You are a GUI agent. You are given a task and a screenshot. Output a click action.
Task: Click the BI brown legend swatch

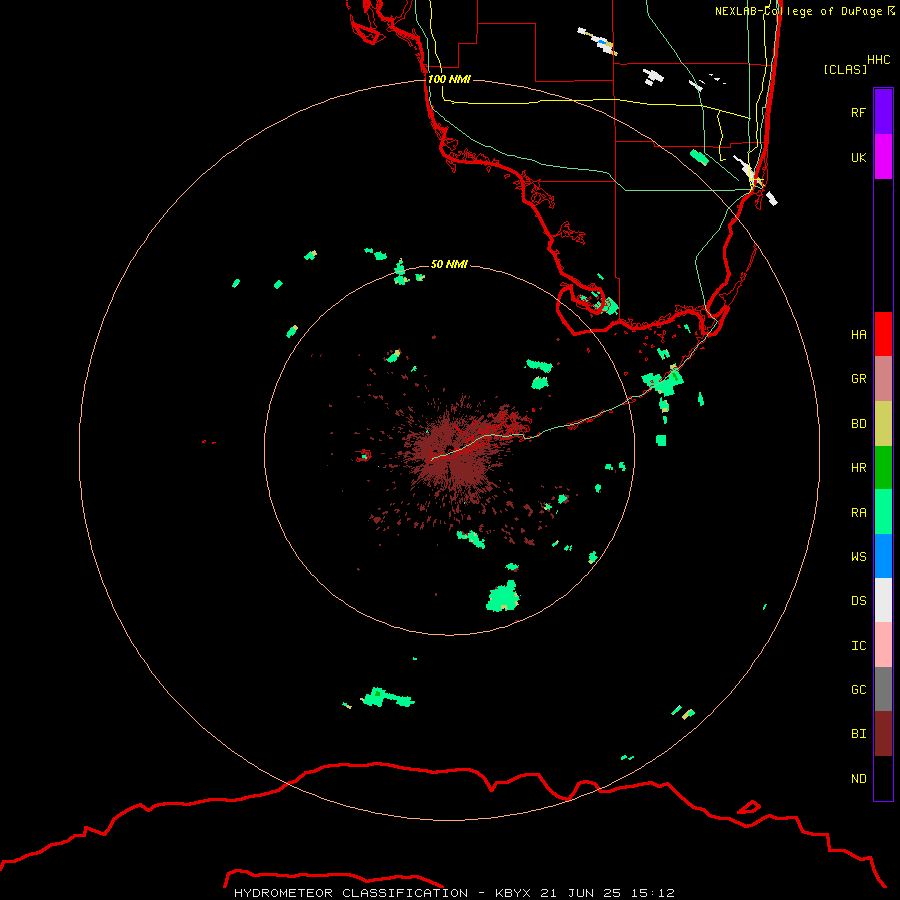(883, 734)
